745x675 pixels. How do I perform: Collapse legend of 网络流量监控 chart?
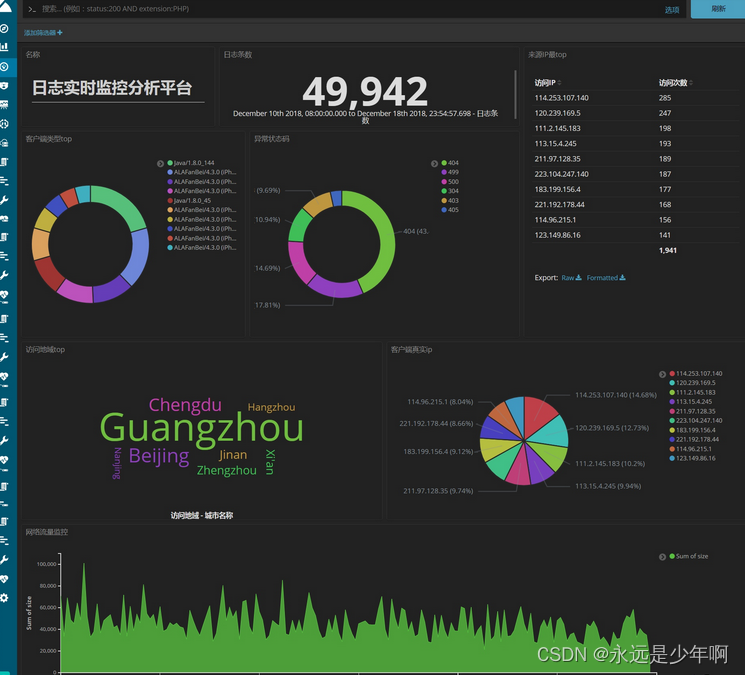click(x=662, y=557)
